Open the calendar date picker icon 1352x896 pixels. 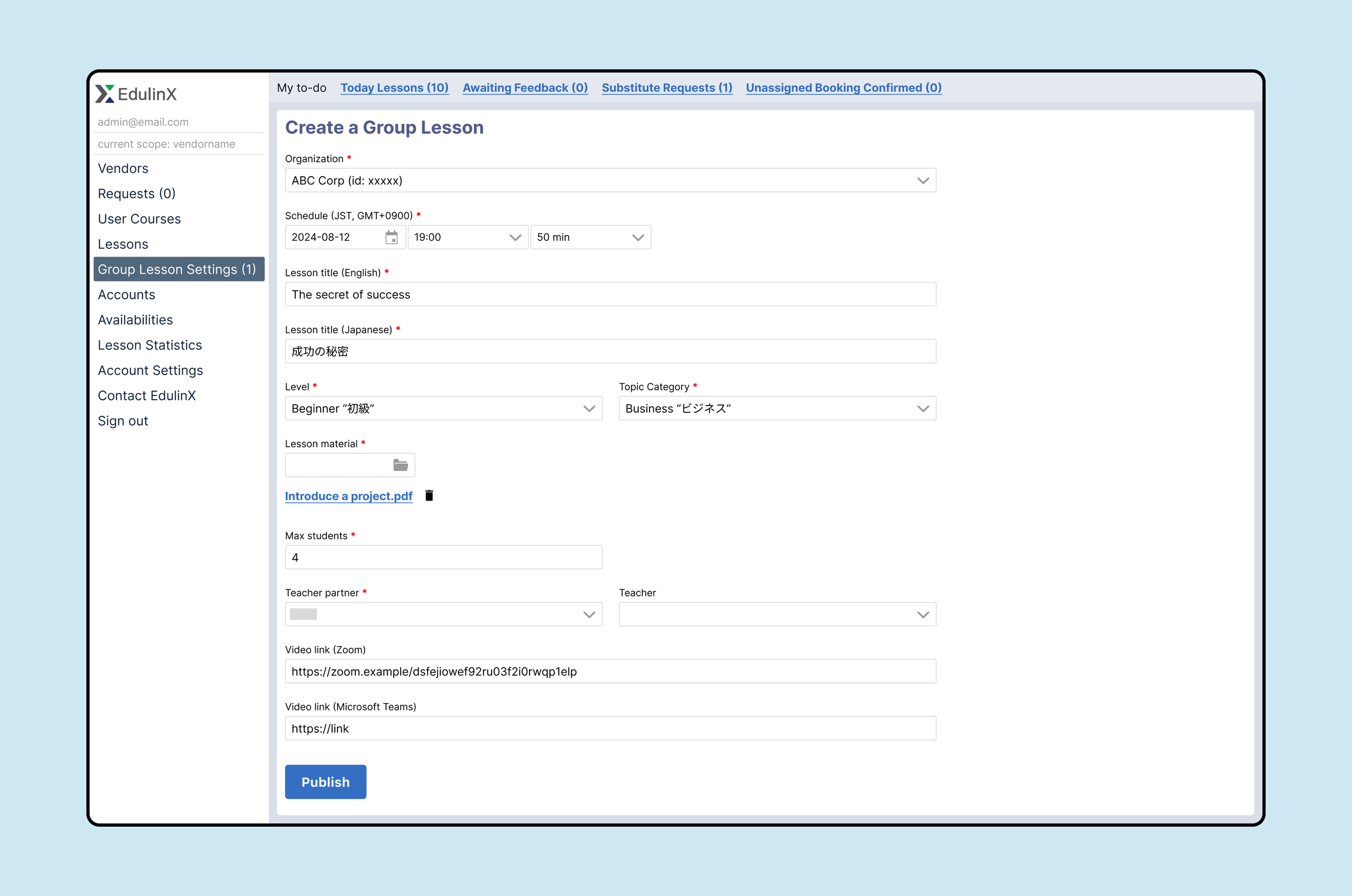click(391, 237)
